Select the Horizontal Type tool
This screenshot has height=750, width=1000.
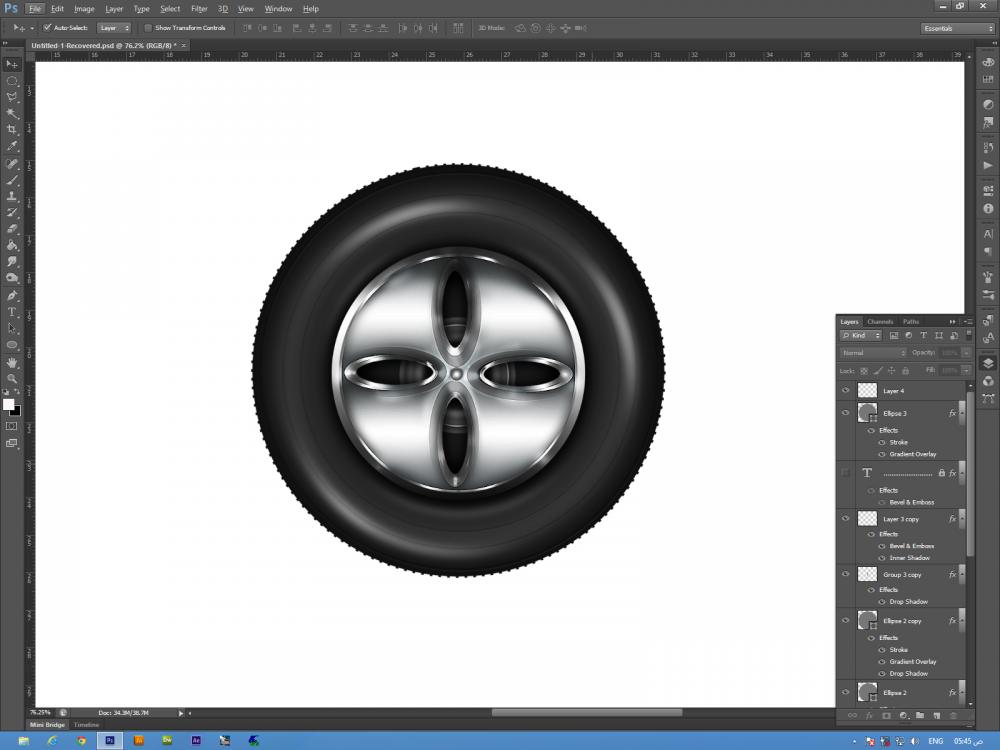pos(12,312)
